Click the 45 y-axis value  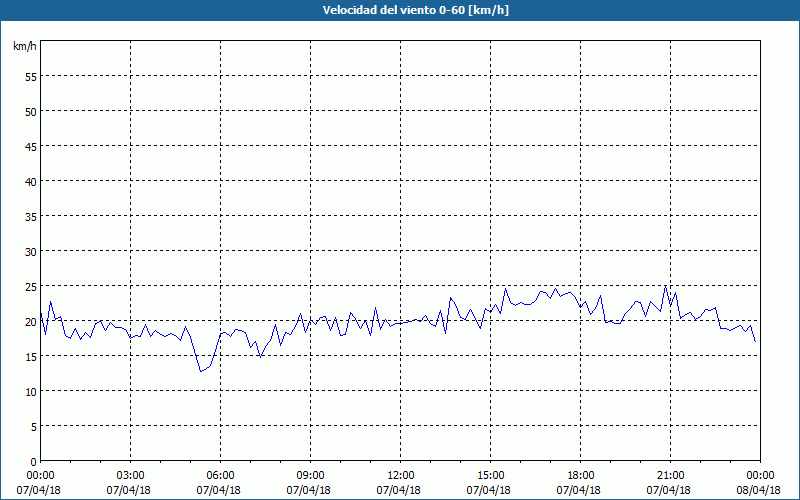click(x=31, y=147)
